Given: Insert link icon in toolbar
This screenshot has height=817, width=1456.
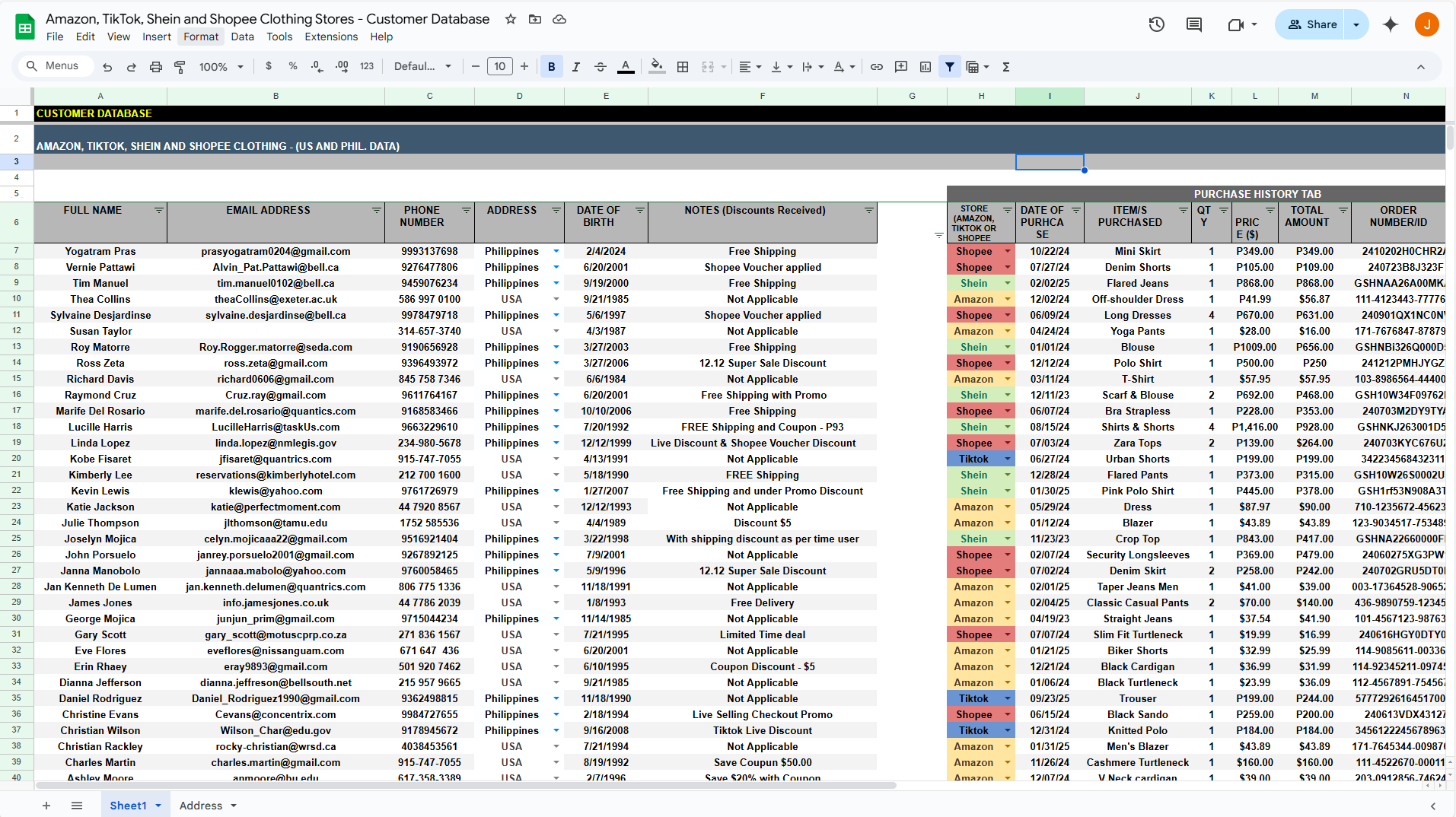Looking at the screenshot, I should pos(877,67).
